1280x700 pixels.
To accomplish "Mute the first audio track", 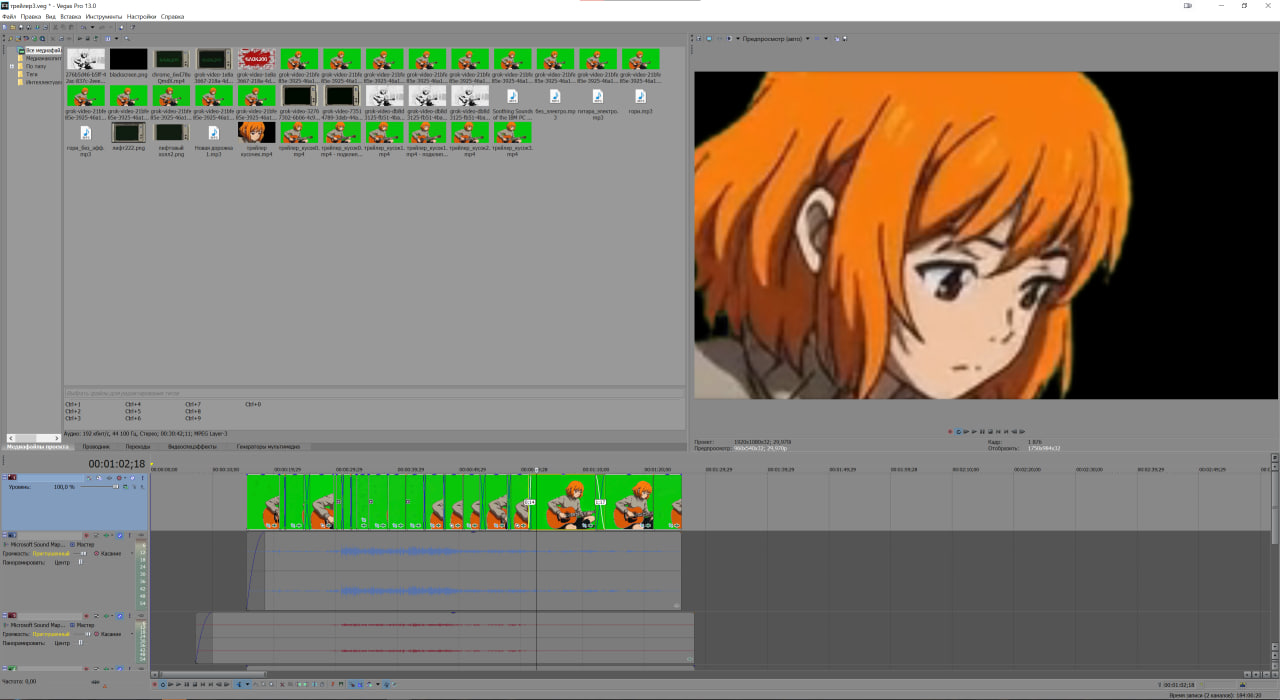I will click(x=120, y=535).
